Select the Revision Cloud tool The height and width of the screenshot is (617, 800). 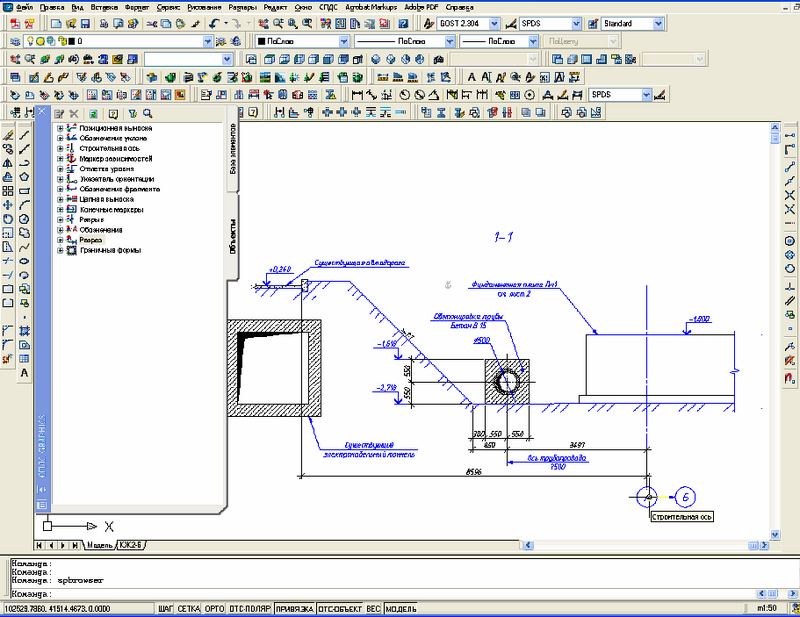tap(24, 233)
